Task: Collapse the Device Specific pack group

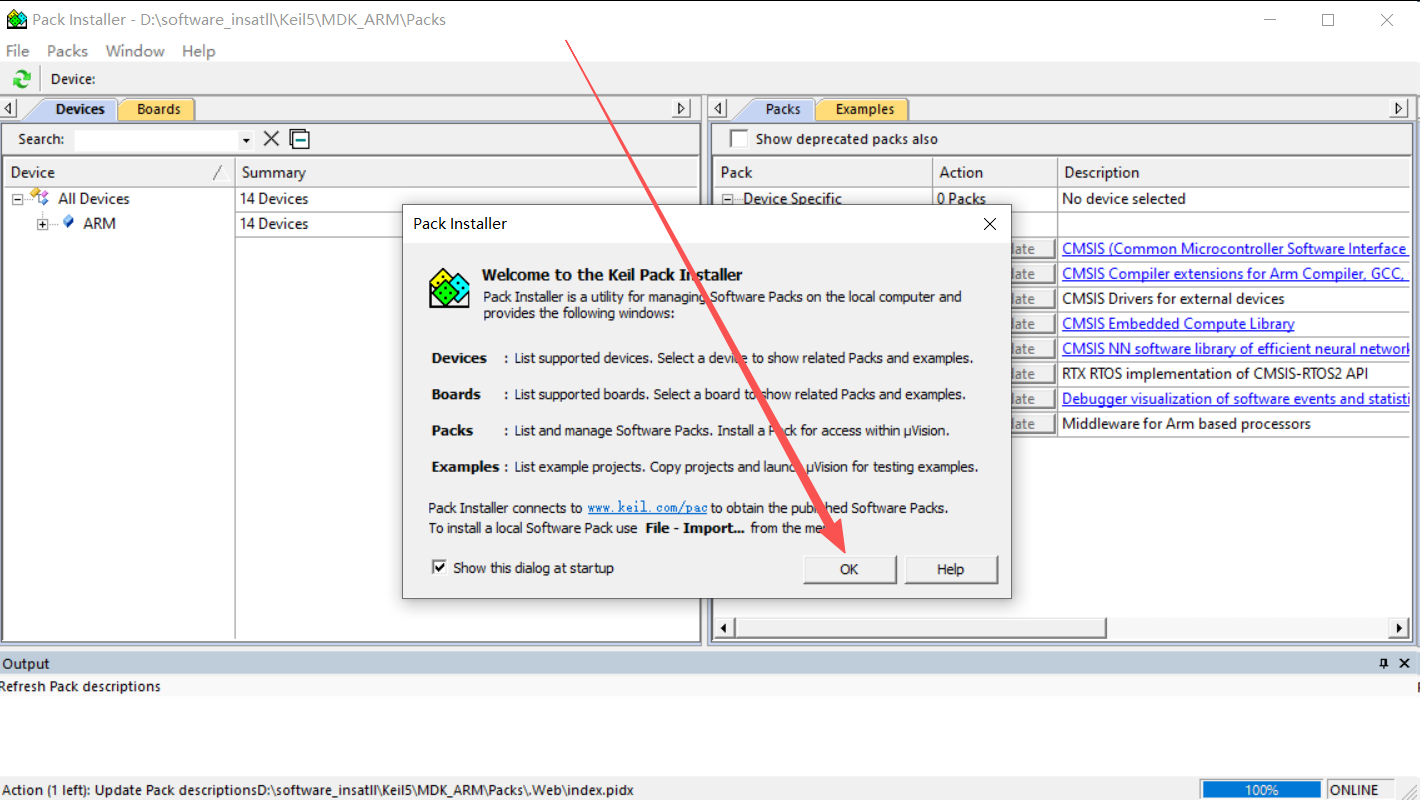Action: [728, 199]
